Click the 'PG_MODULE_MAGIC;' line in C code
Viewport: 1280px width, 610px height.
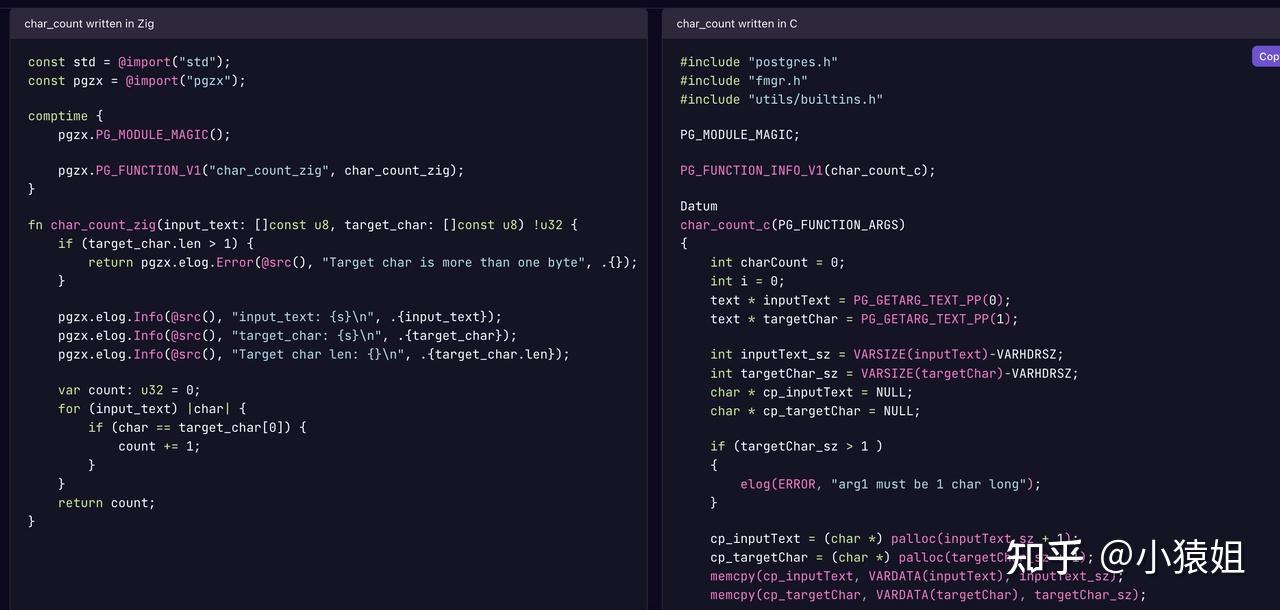[x=740, y=135]
